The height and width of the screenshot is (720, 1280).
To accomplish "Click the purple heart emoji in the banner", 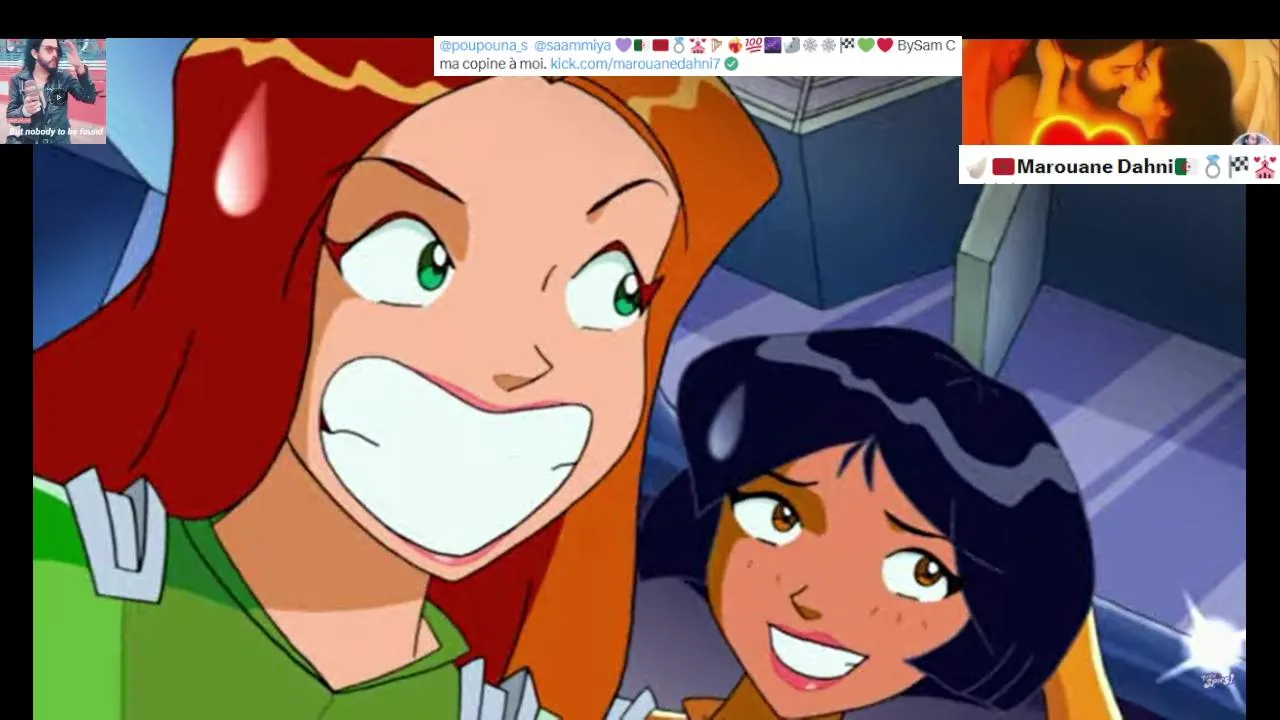I will tap(623, 45).
